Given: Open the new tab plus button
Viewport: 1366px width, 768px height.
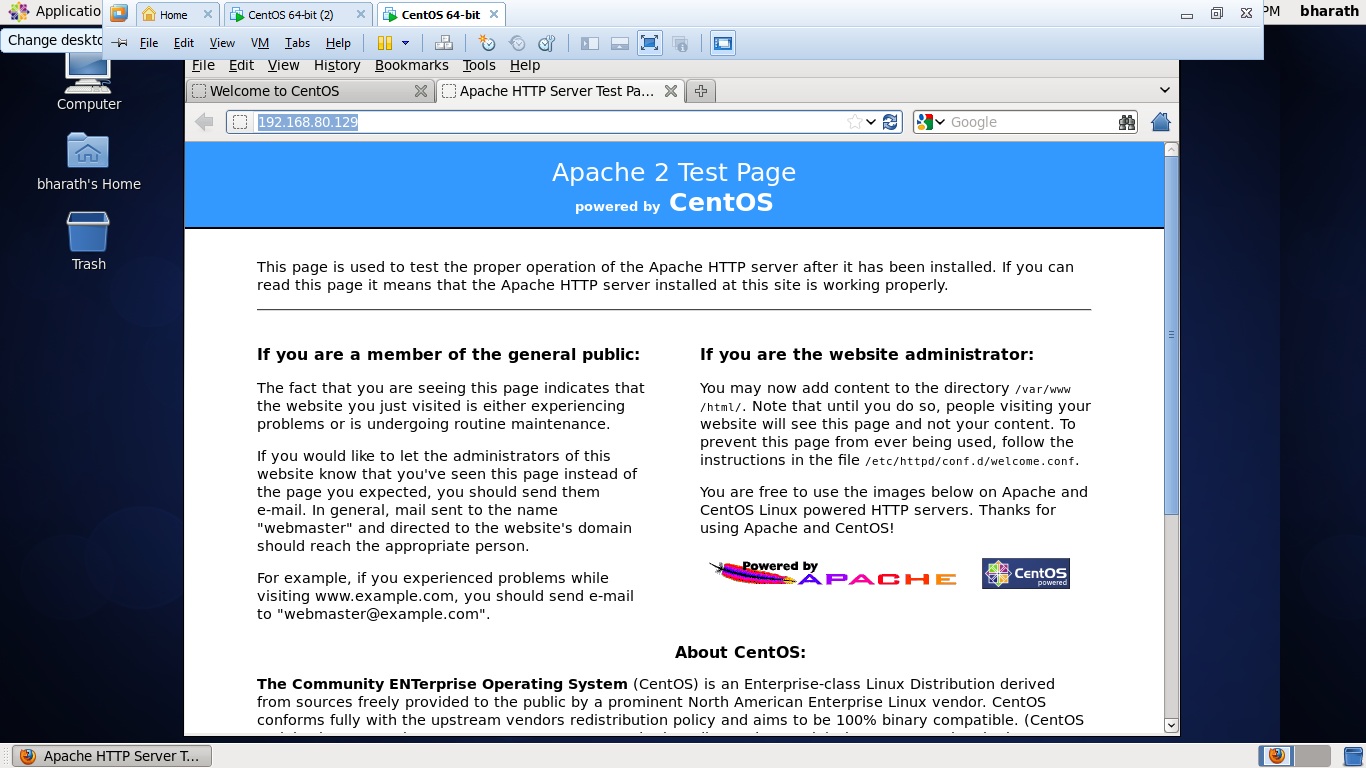Looking at the screenshot, I should tap(701, 91).
